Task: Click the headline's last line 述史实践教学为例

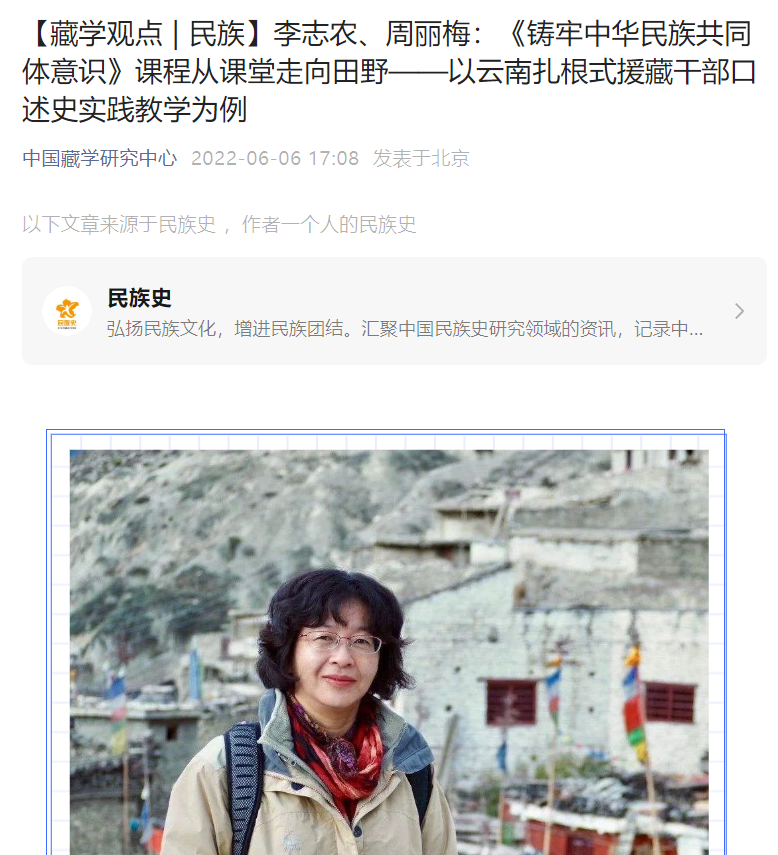Action: click(x=135, y=110)
